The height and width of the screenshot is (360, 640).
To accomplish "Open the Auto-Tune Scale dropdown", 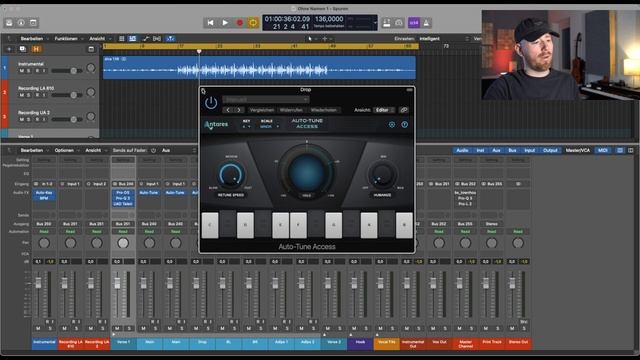I will (x=269, y=127).
